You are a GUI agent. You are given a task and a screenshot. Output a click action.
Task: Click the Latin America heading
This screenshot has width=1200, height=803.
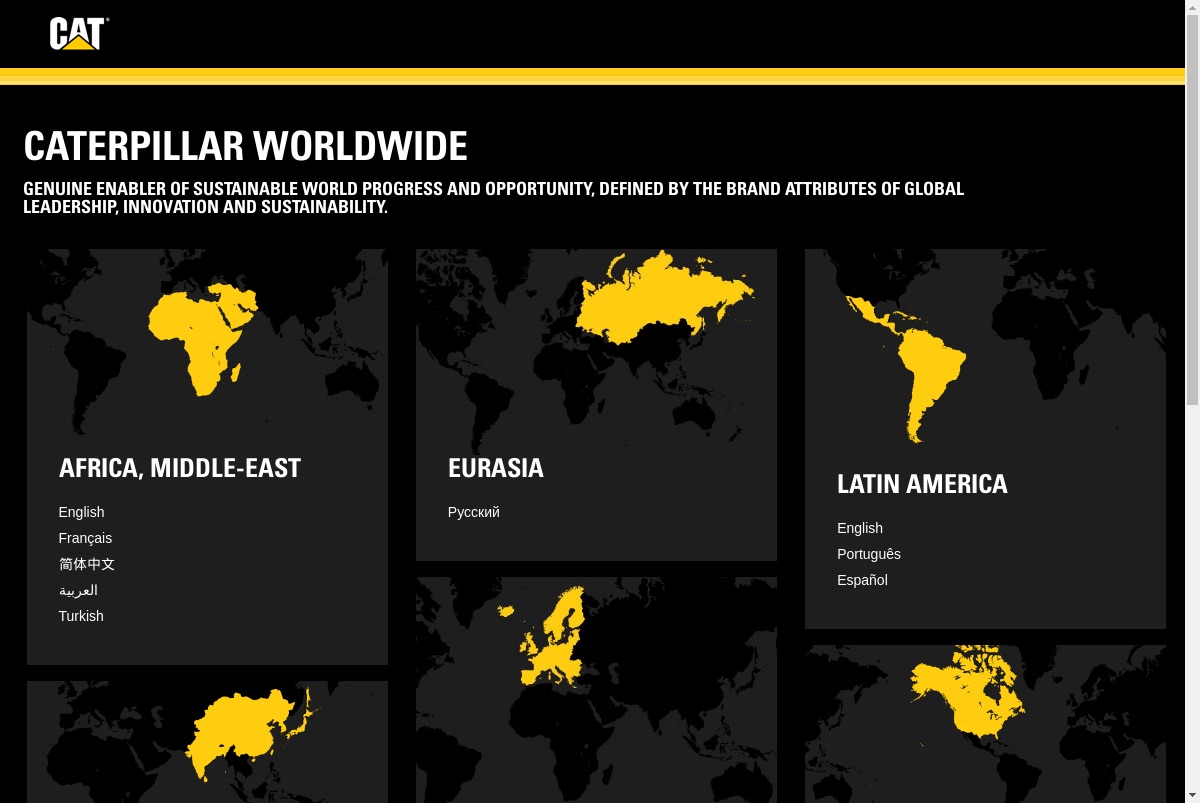[x=922, y=484]
